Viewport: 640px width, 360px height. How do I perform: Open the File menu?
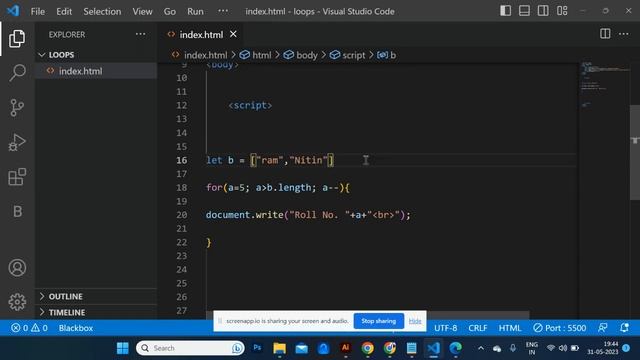click(38, 11)
